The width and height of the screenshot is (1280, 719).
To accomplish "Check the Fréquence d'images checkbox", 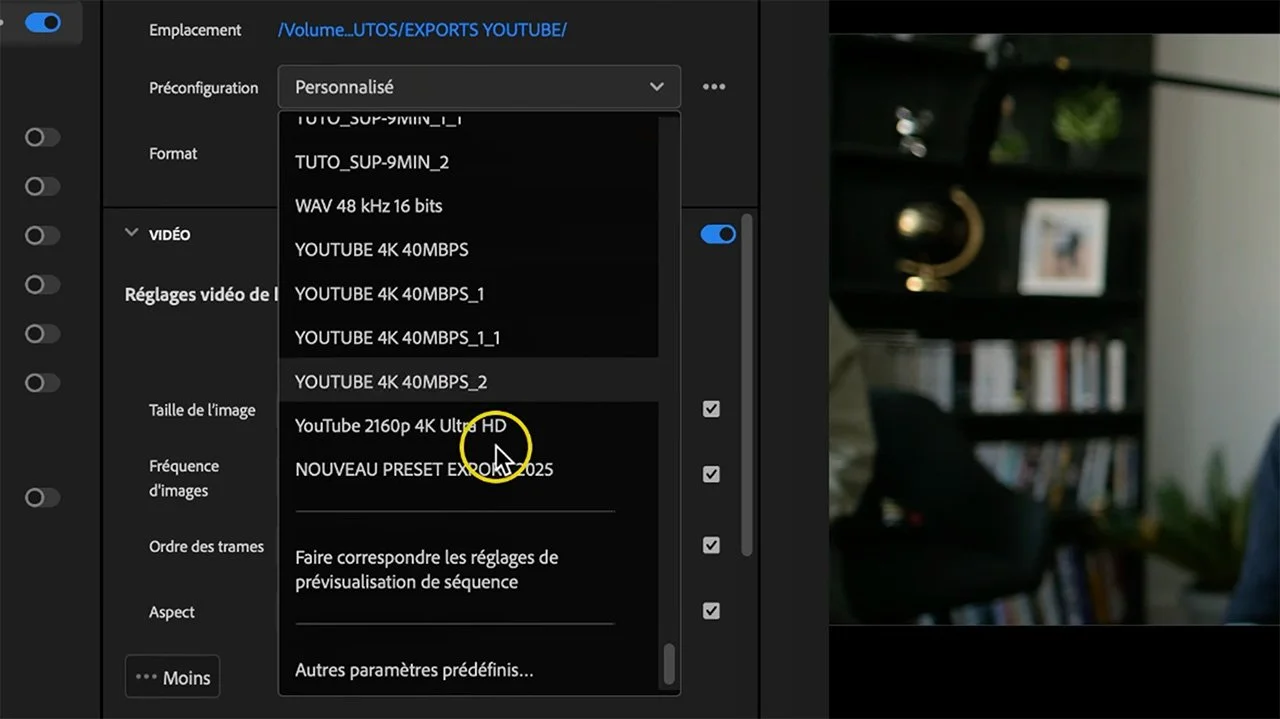I will tap(711, 474).
